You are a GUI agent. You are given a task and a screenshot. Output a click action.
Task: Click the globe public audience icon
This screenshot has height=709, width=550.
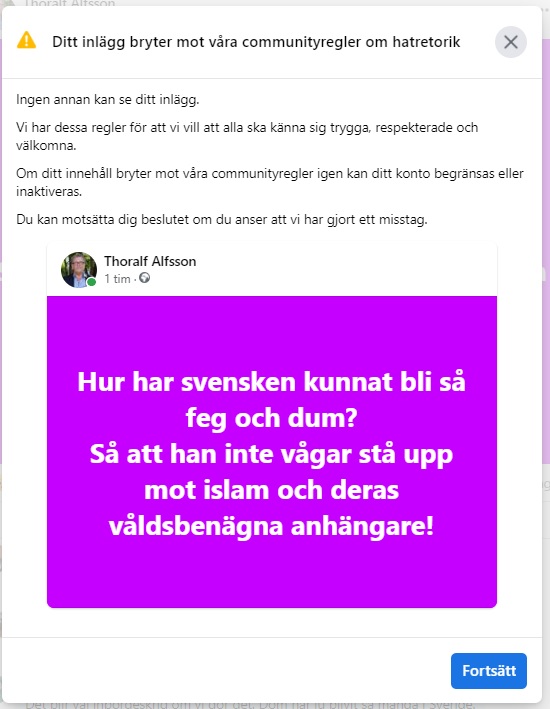144,278
